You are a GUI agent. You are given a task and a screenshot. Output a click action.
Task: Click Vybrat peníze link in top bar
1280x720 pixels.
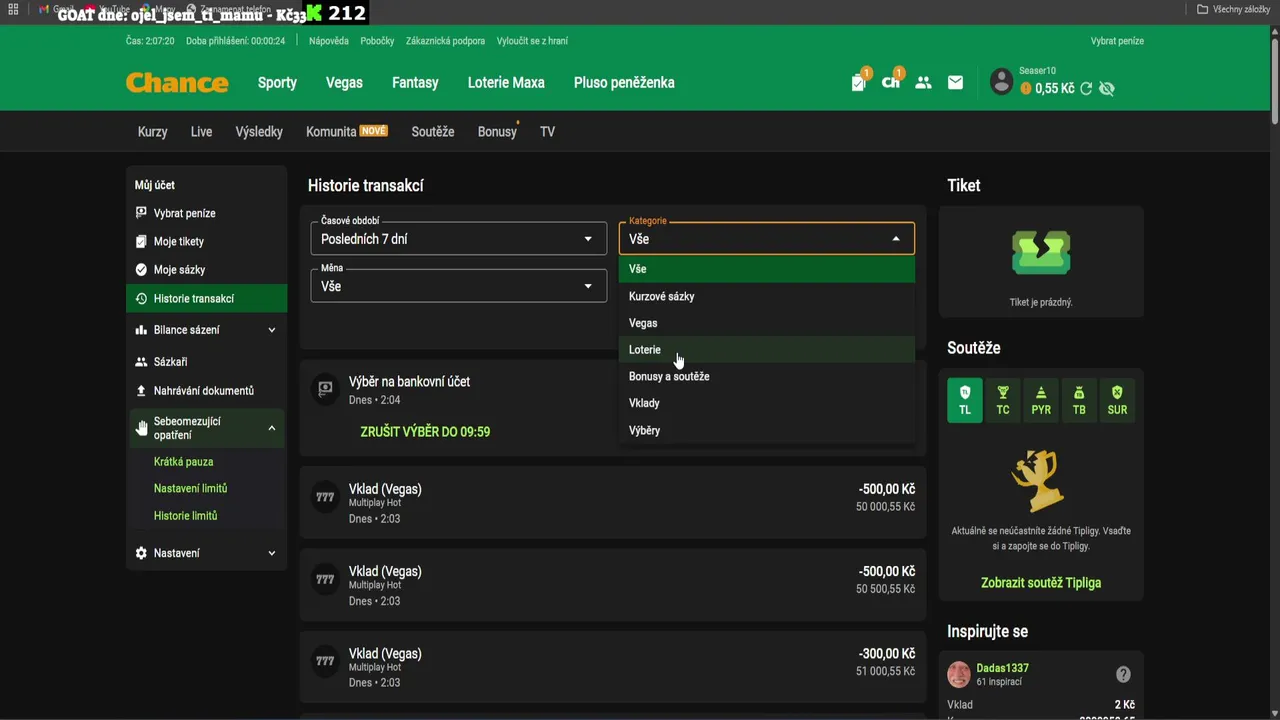pyautogui.click(x=1117, y=41)
